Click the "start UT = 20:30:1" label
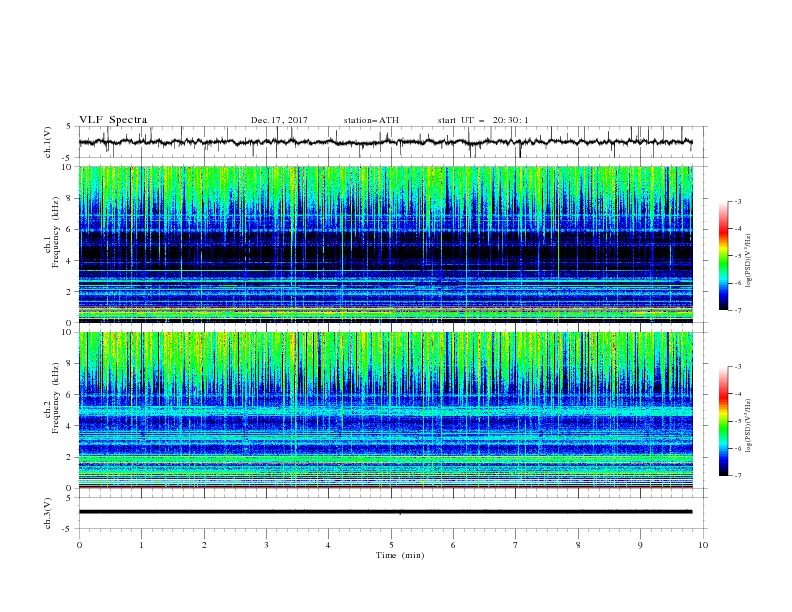 483,120
